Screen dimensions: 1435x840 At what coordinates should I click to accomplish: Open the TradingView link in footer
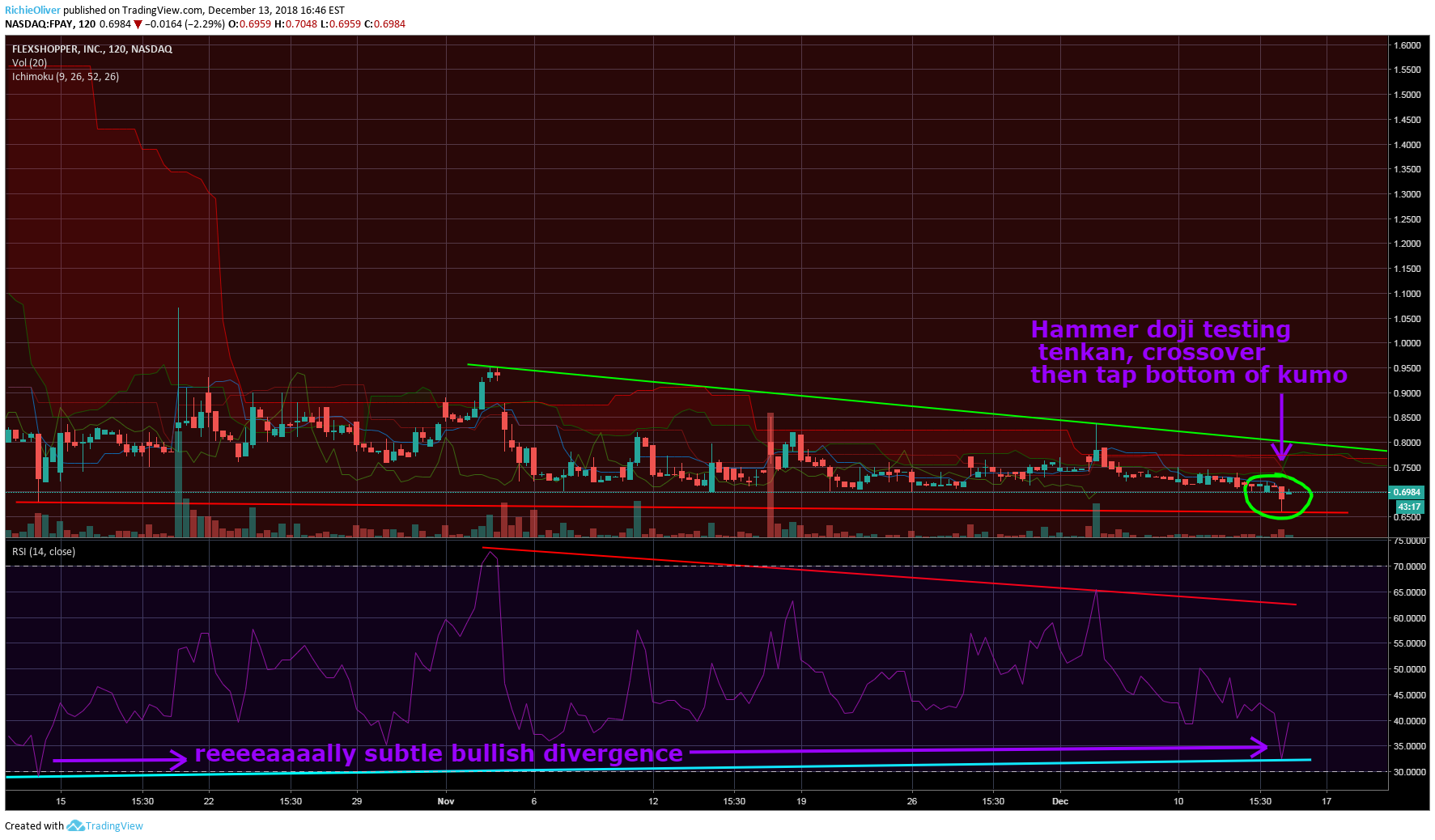pyautogui.click(x=114, y=826)
